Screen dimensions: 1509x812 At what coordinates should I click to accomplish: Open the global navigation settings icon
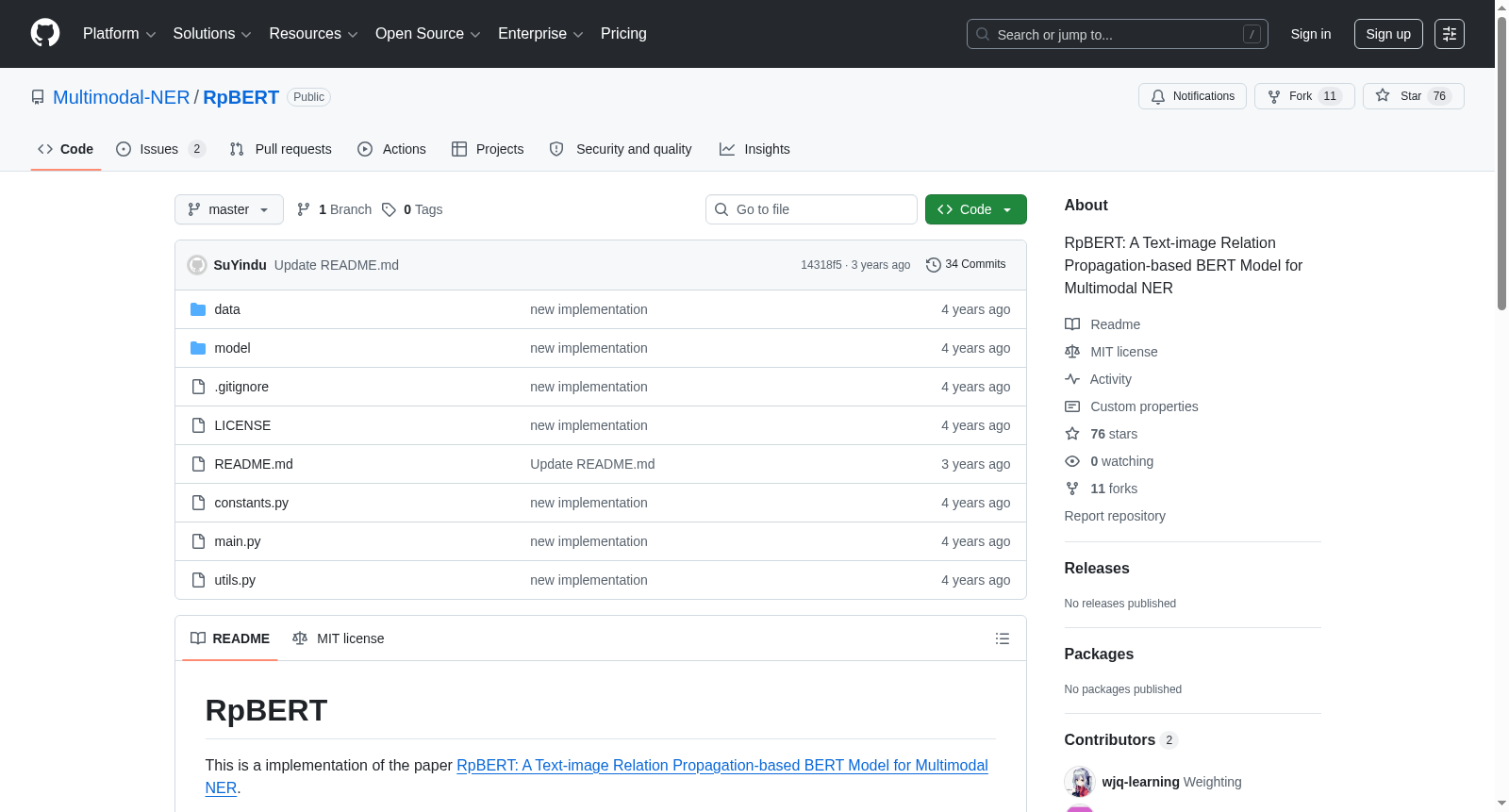(x=1450, y=34)
